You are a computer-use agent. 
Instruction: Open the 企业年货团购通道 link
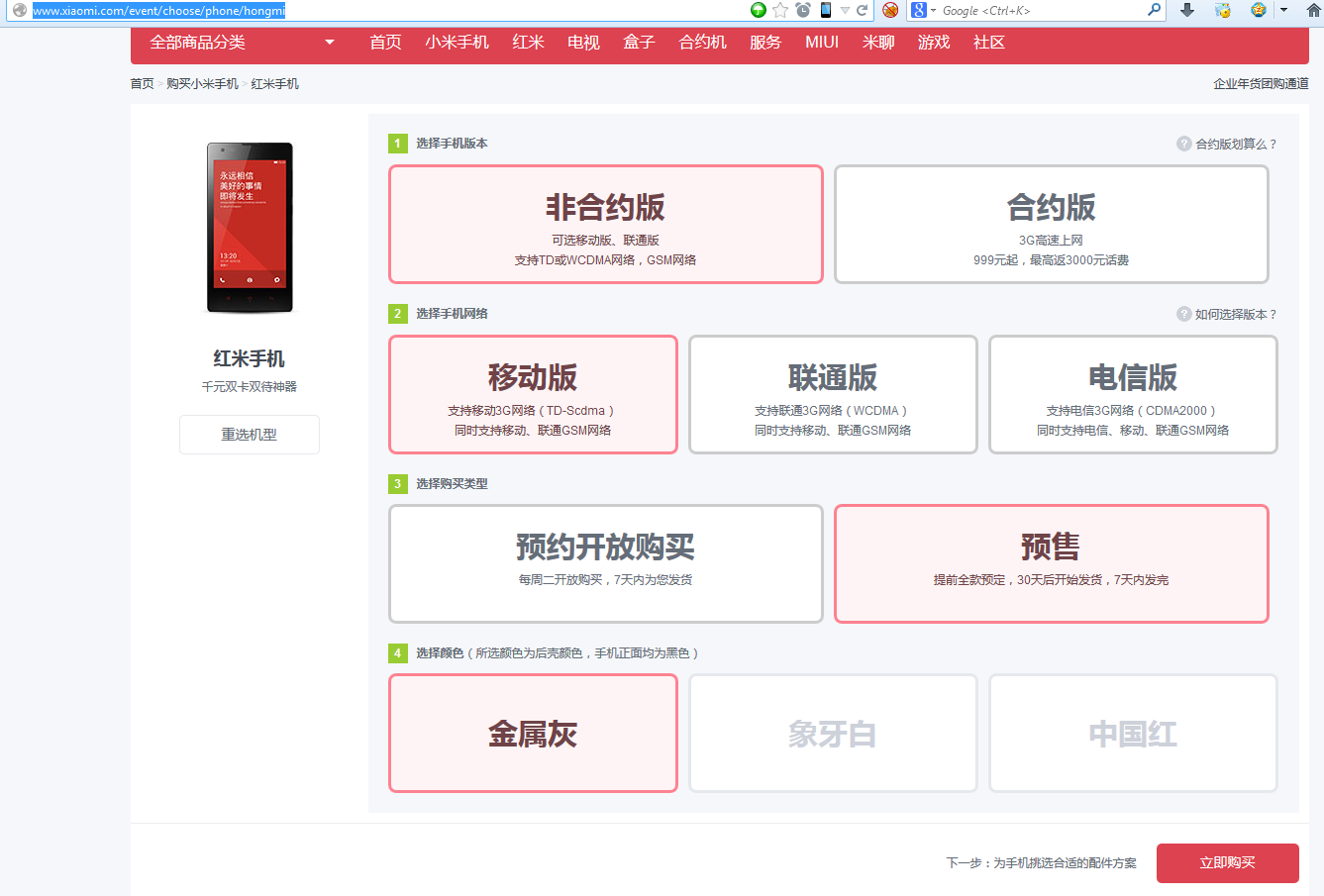tap(1262, 84)
